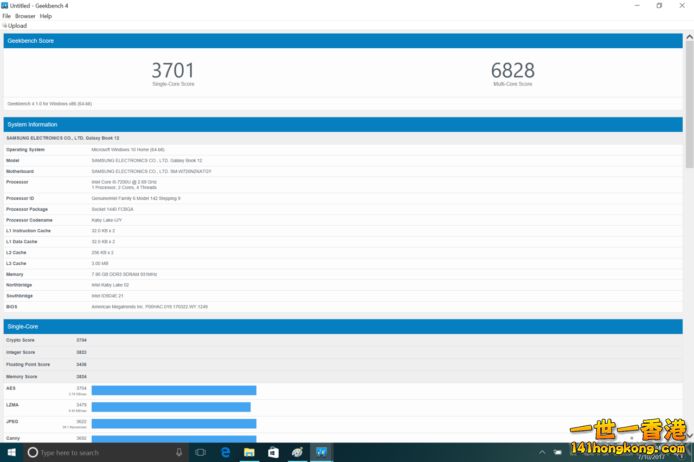Click the 'Crypto Score' row label
The width and height of the screenshot is (694, 462).
(20, 340)
